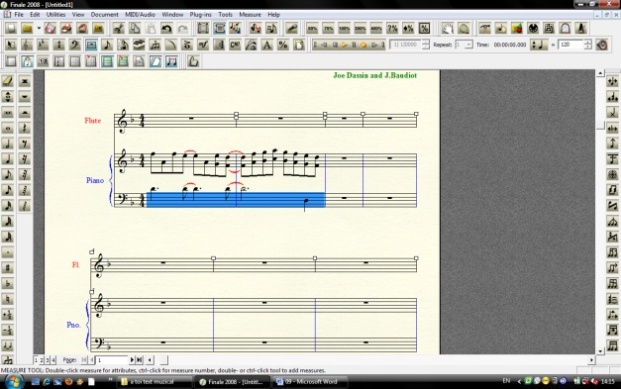Open 09 - Microsoft Word taskbar button
The image size is (621, 389).
pyautogui.click(x=310, y=381)
